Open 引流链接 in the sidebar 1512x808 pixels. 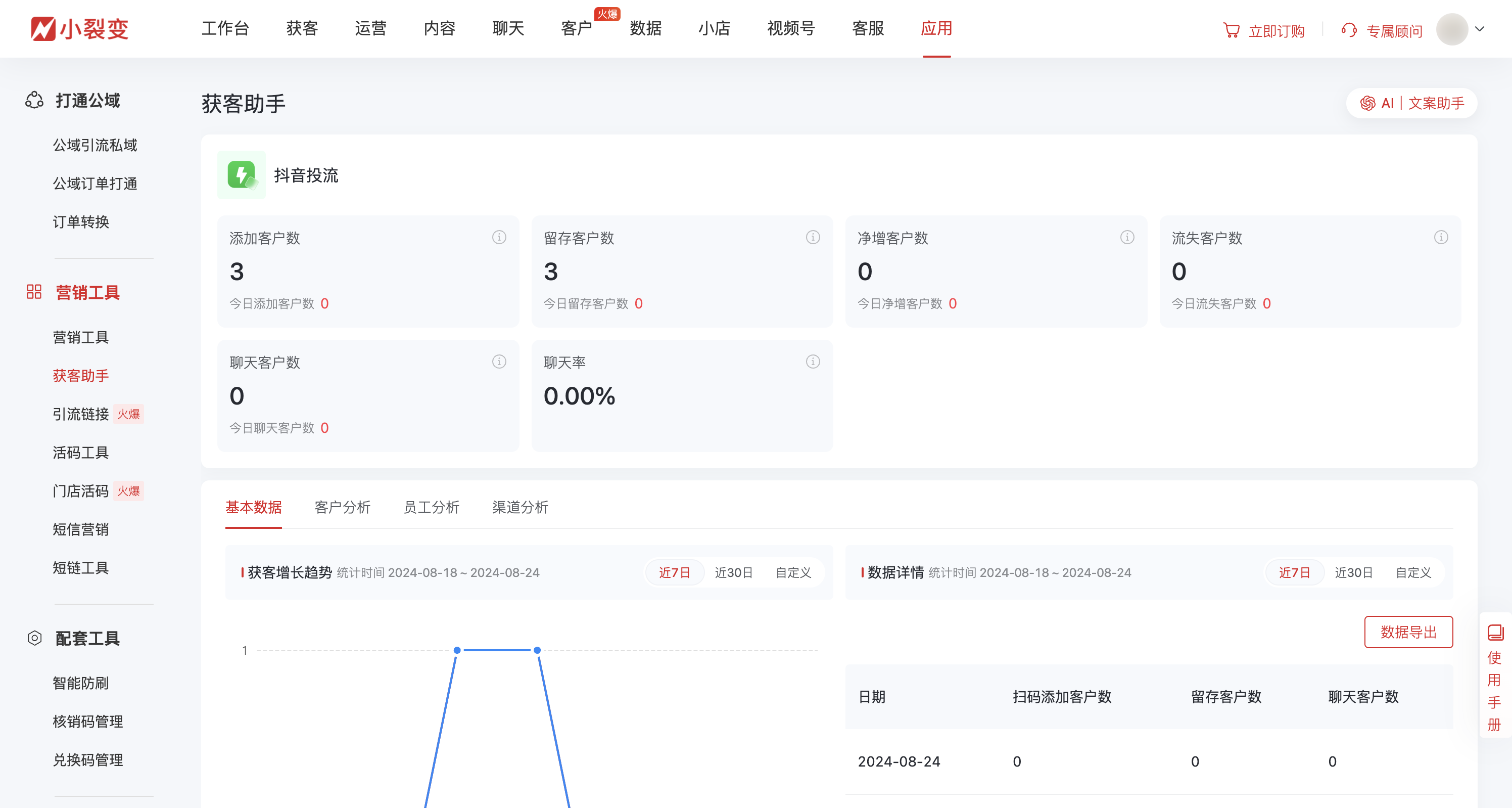pos(81,414)
